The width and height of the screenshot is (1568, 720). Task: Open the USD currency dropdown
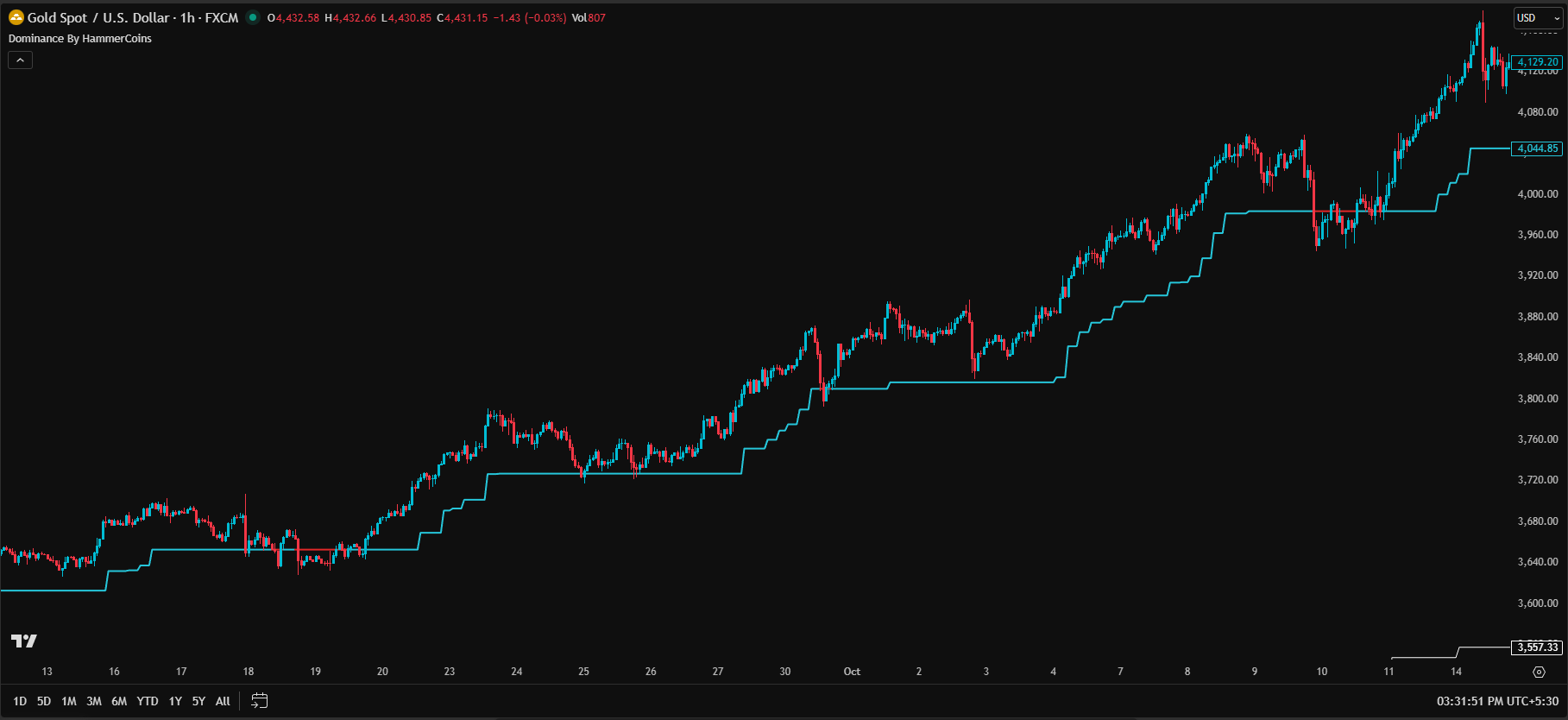[1538, 17]
